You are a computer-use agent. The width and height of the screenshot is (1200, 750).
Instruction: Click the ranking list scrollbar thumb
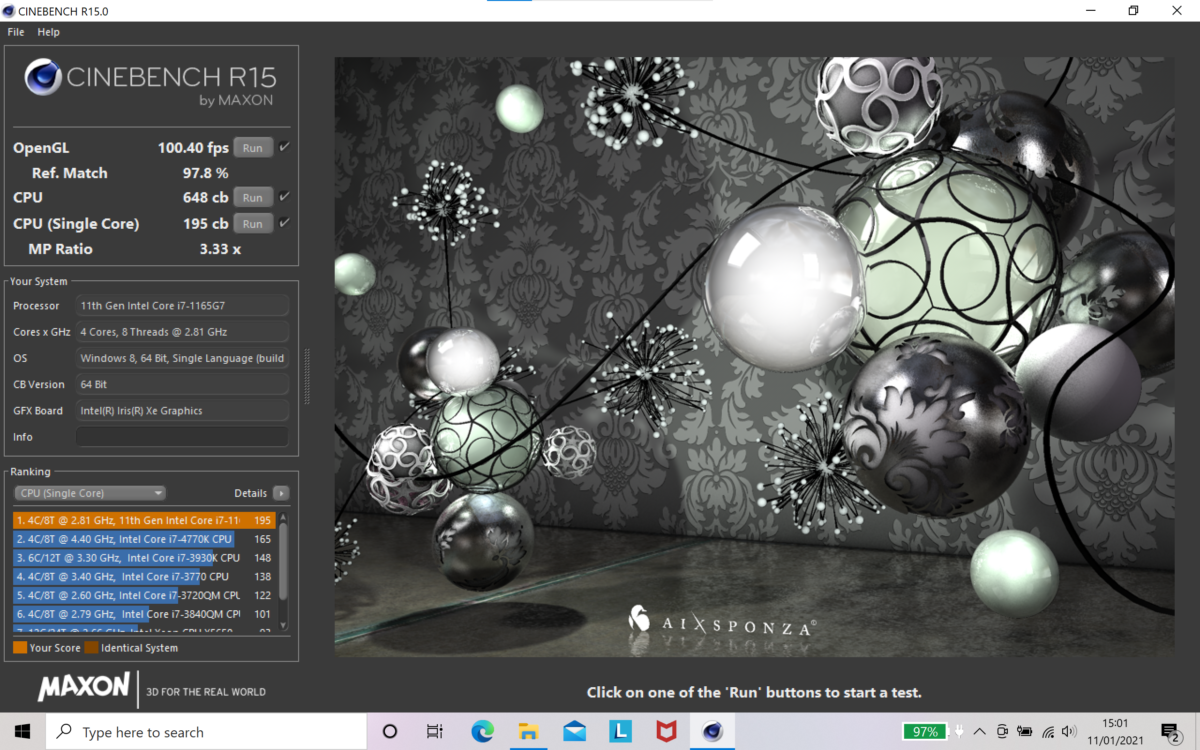tap(284, 560)
